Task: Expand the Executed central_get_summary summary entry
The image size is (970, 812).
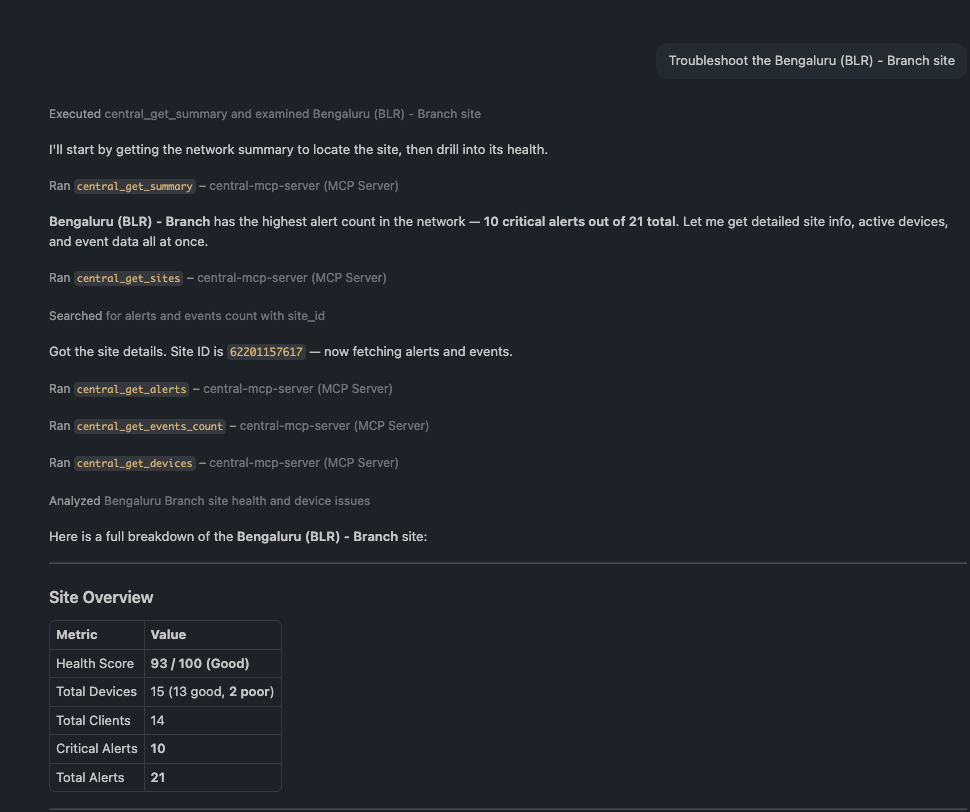Action: 264,113
